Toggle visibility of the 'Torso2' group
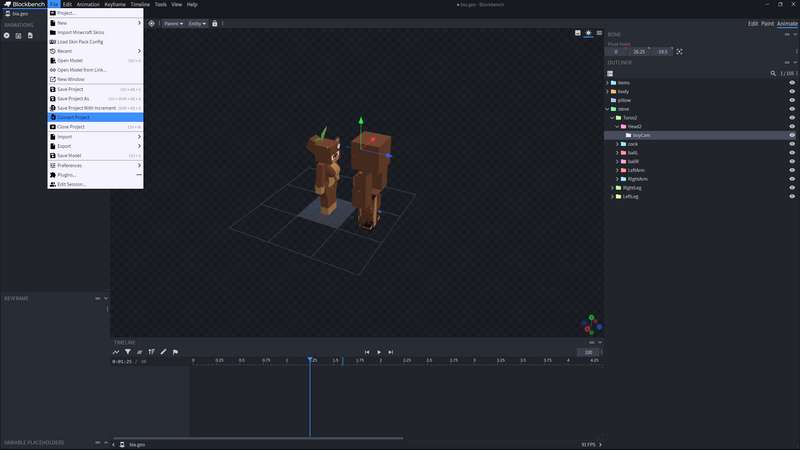This screenshot has width=800, height=450. pos(792,117)
